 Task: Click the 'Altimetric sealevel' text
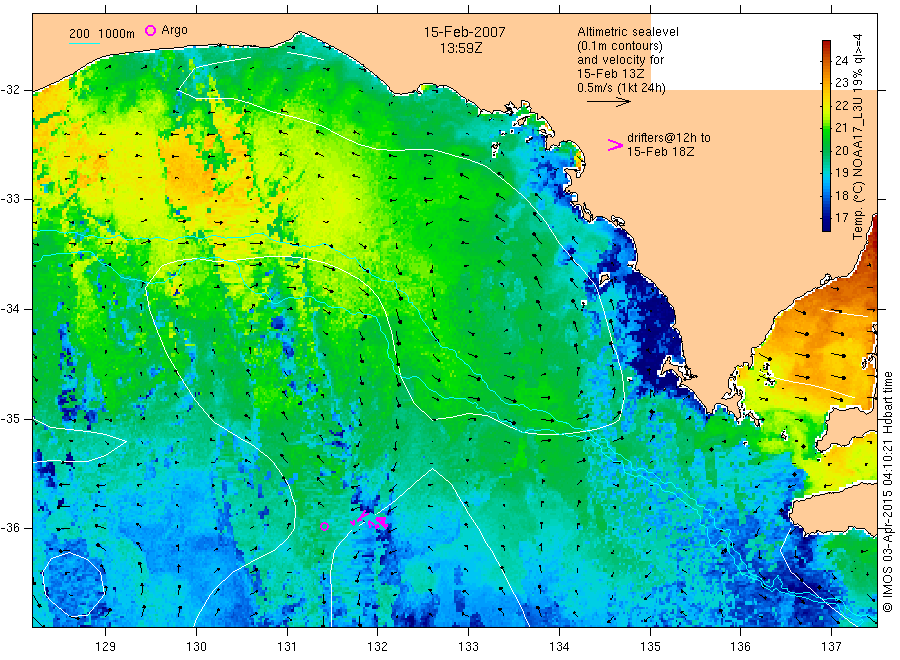(x=627, y=32)
